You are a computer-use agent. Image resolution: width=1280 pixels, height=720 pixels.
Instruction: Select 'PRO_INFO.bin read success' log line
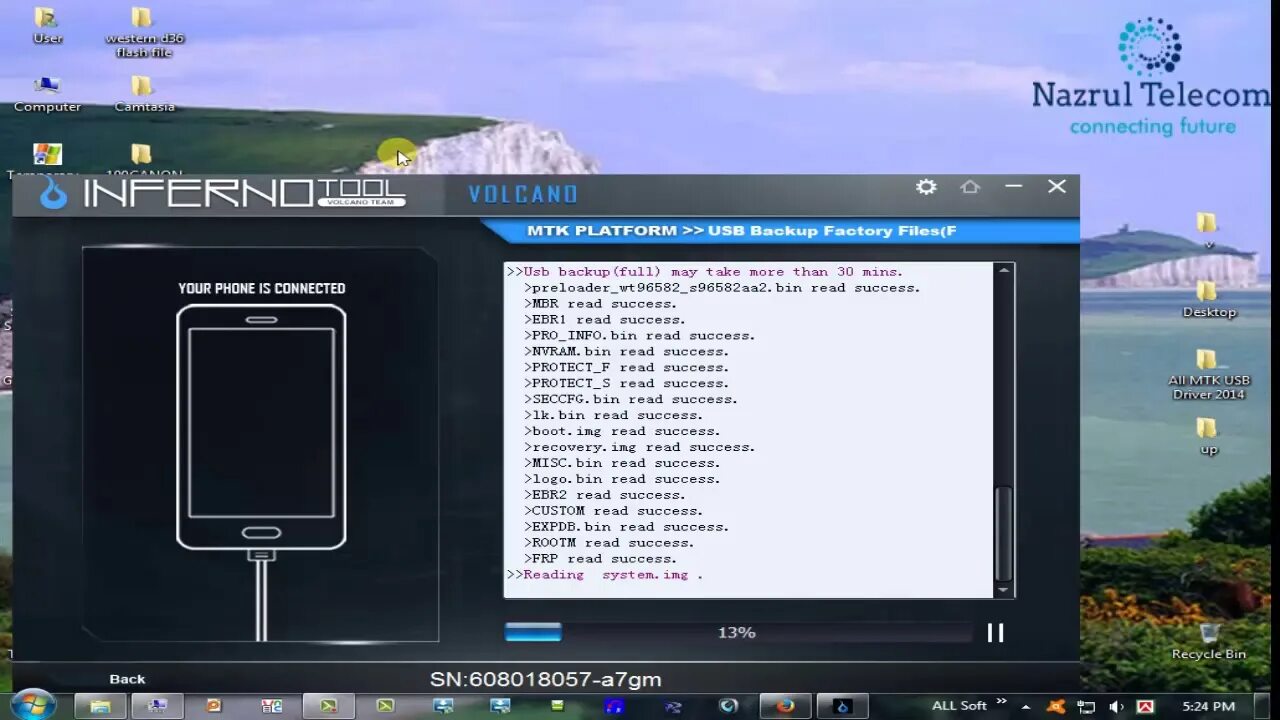click(639, 336)
